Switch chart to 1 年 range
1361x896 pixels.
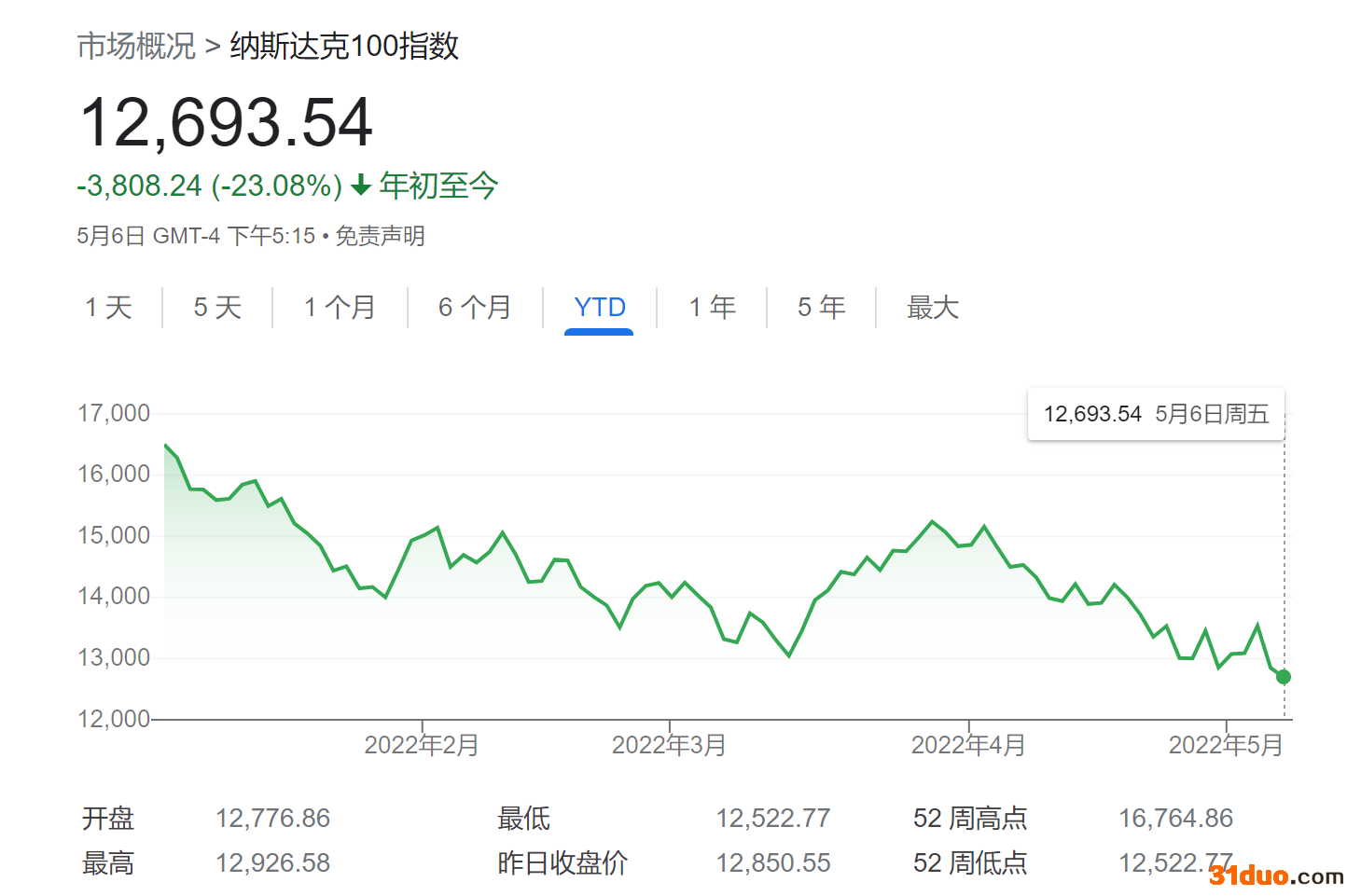pyautogui.click(x=713, y=307)
